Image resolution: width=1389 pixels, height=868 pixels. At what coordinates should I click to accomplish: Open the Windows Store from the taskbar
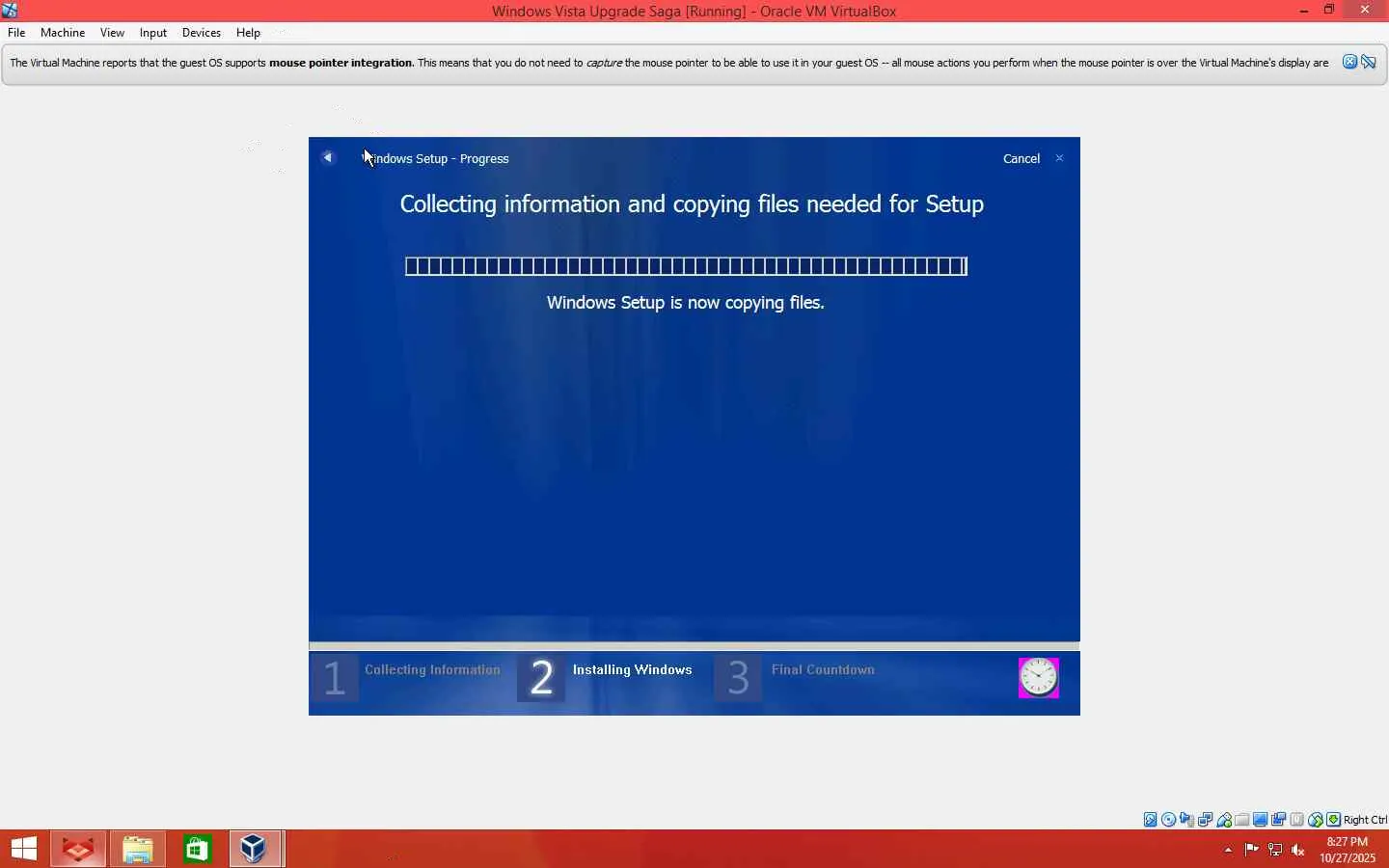(x=198, y=849)
